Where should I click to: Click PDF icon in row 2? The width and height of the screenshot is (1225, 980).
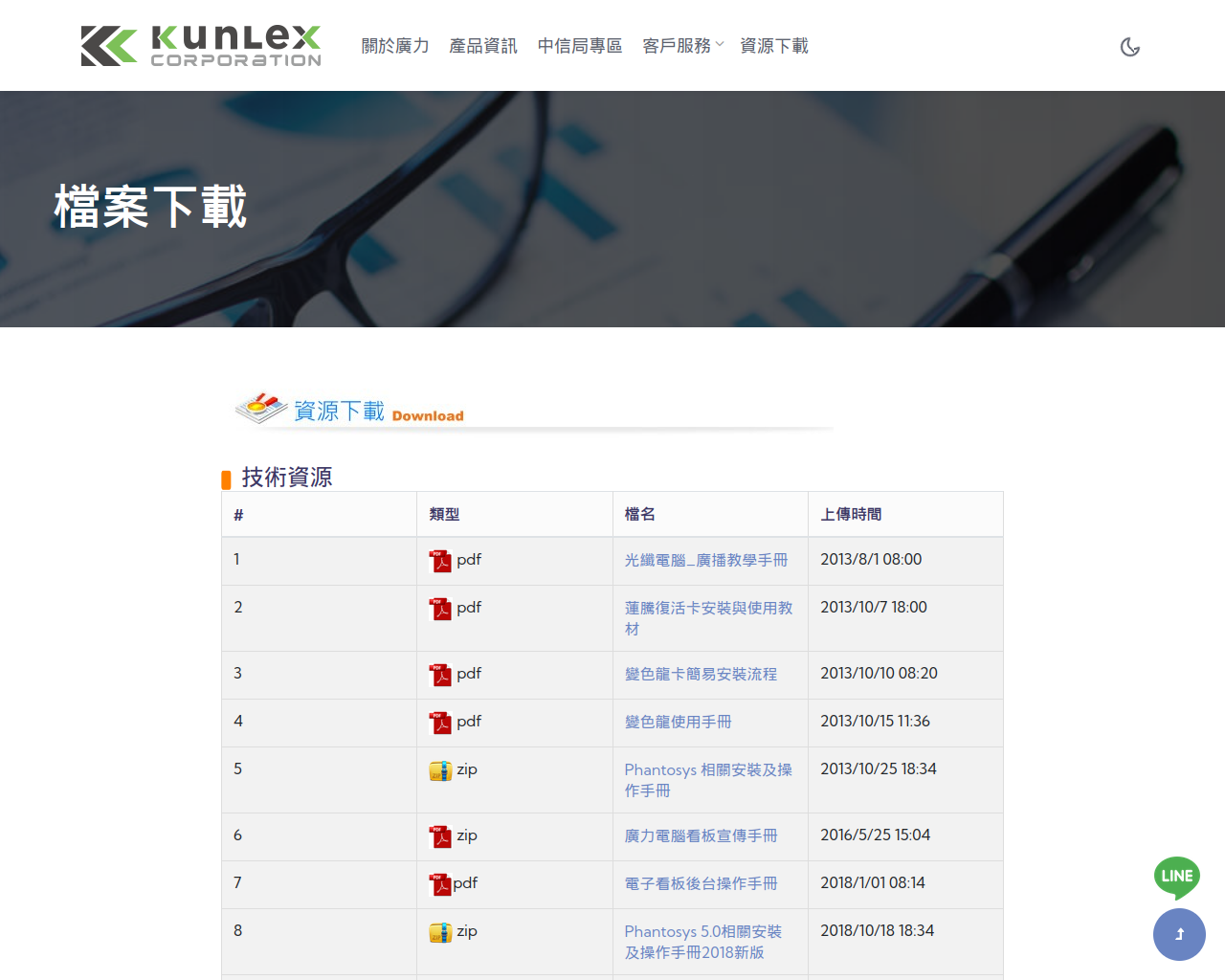tap(440, 609)
